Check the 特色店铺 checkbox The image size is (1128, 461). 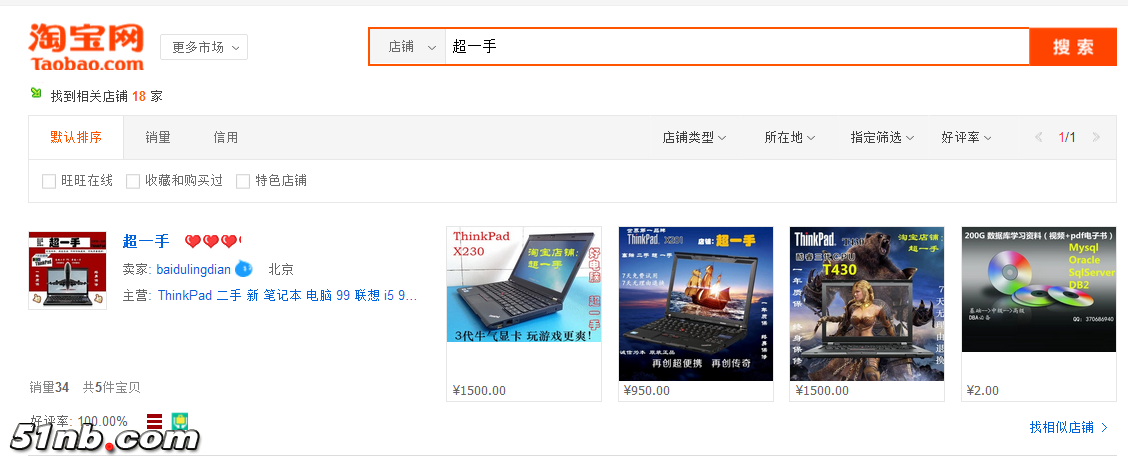[x=243, y=181]
